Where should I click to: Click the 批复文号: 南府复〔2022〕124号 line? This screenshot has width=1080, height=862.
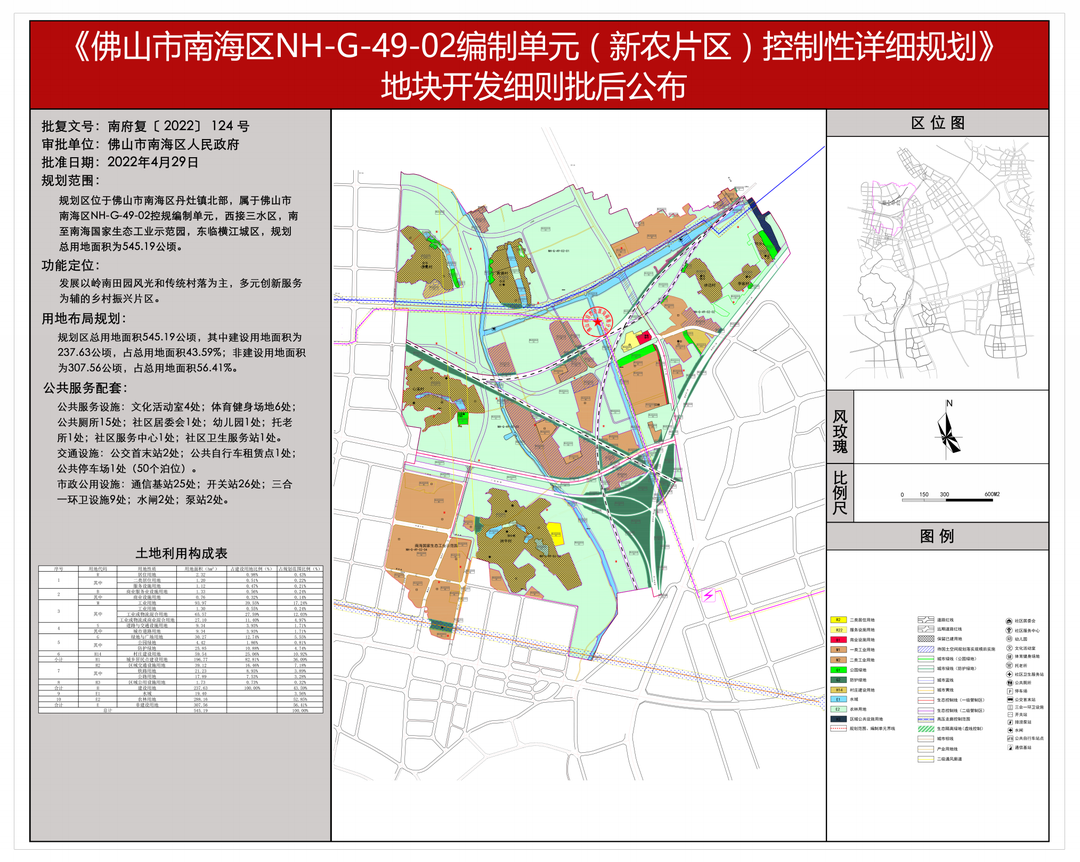[145, 126]
